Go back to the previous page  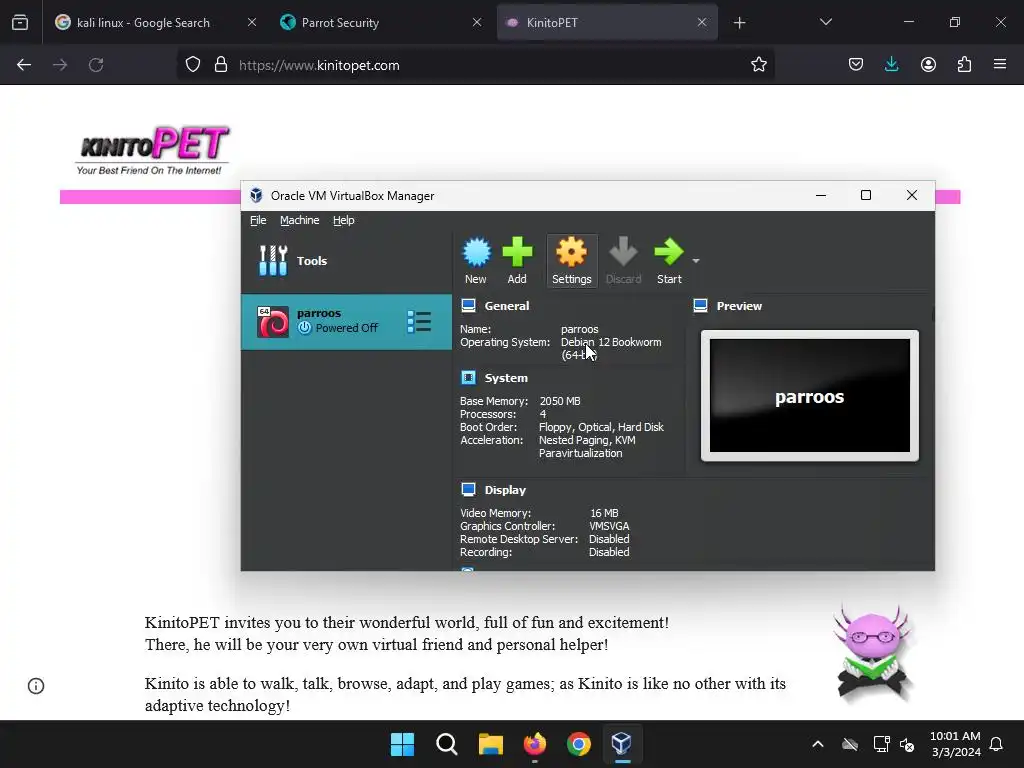pyautogui.click(x=24, y=65)
